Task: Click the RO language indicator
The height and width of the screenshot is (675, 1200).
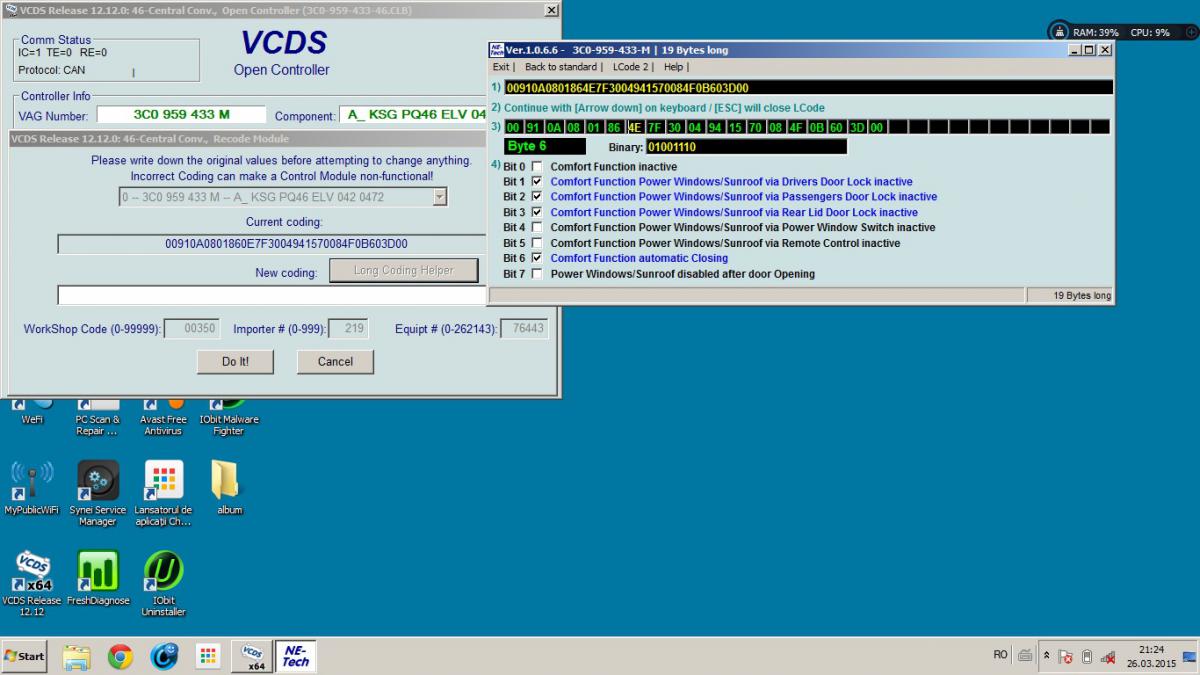Action: coord(1001,655)
